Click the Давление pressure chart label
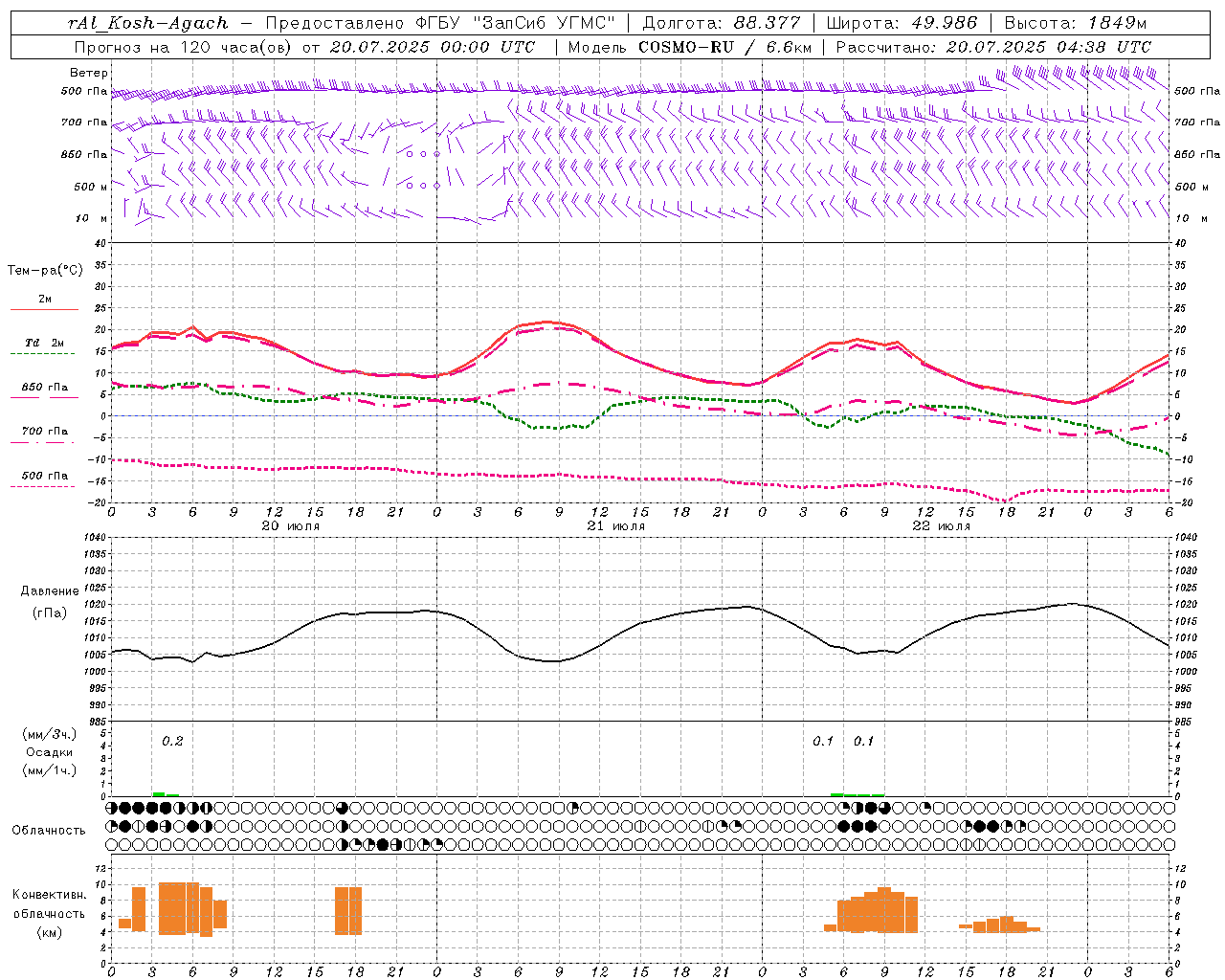Viewport: 1225px width, 980px height. coord(50,591)
